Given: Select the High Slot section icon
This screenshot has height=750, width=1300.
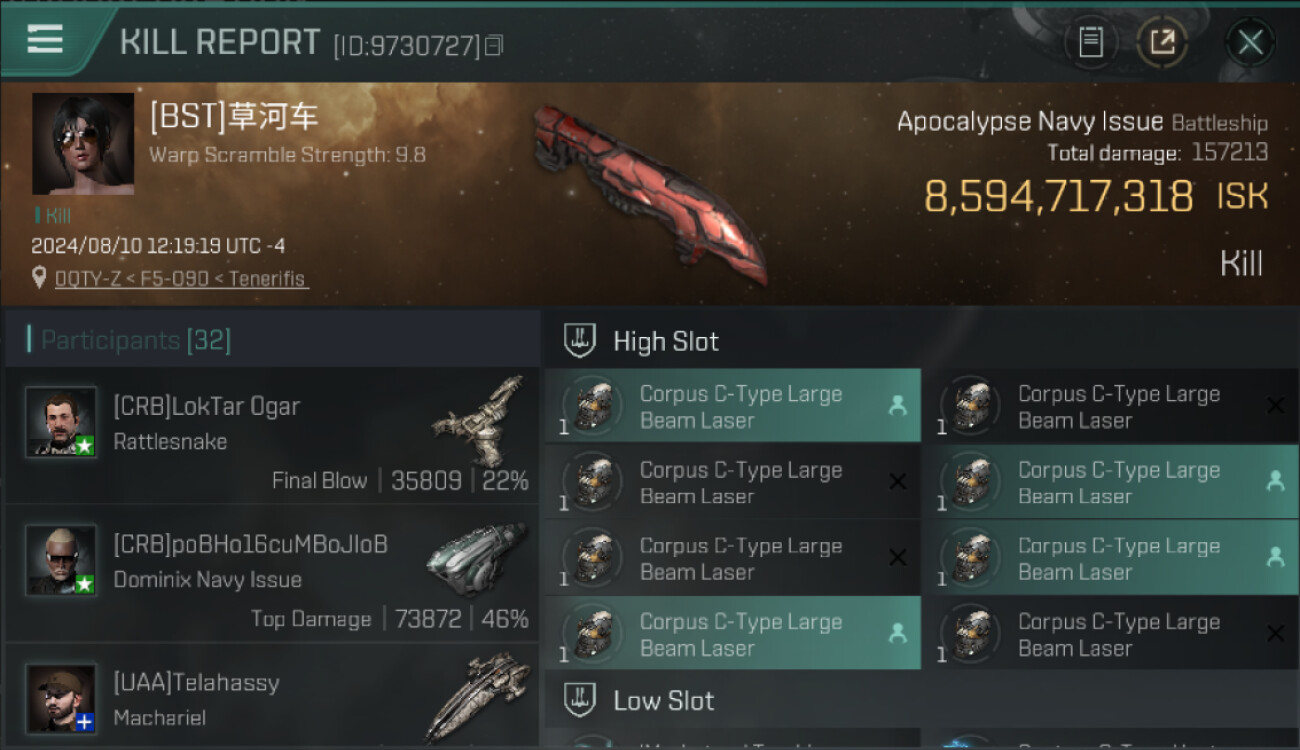Looking at the screenshot, I should (580, 341).
